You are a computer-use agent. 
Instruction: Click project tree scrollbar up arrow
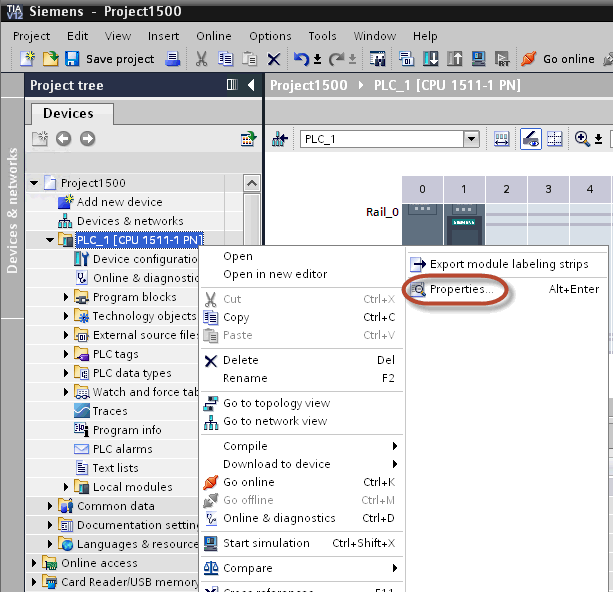[252, 183]
